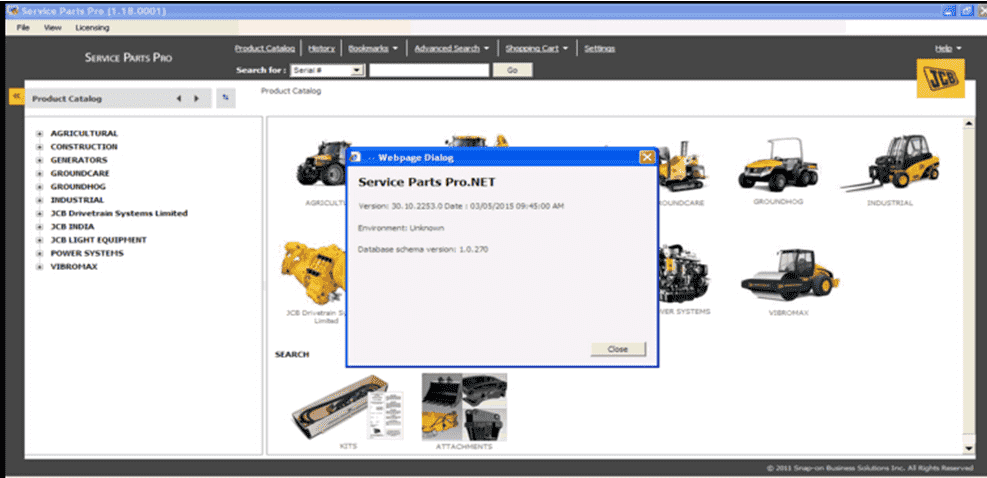The height and width of the screenshot is (478, 987).
Task: Expand the AGRICULTURAL tree node
Action: click(x=39, y=134)
